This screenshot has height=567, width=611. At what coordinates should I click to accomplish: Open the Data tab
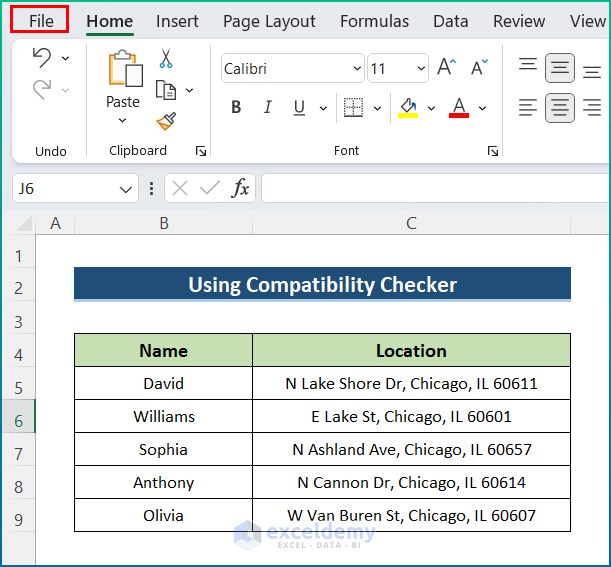click(x=450, y=21)
